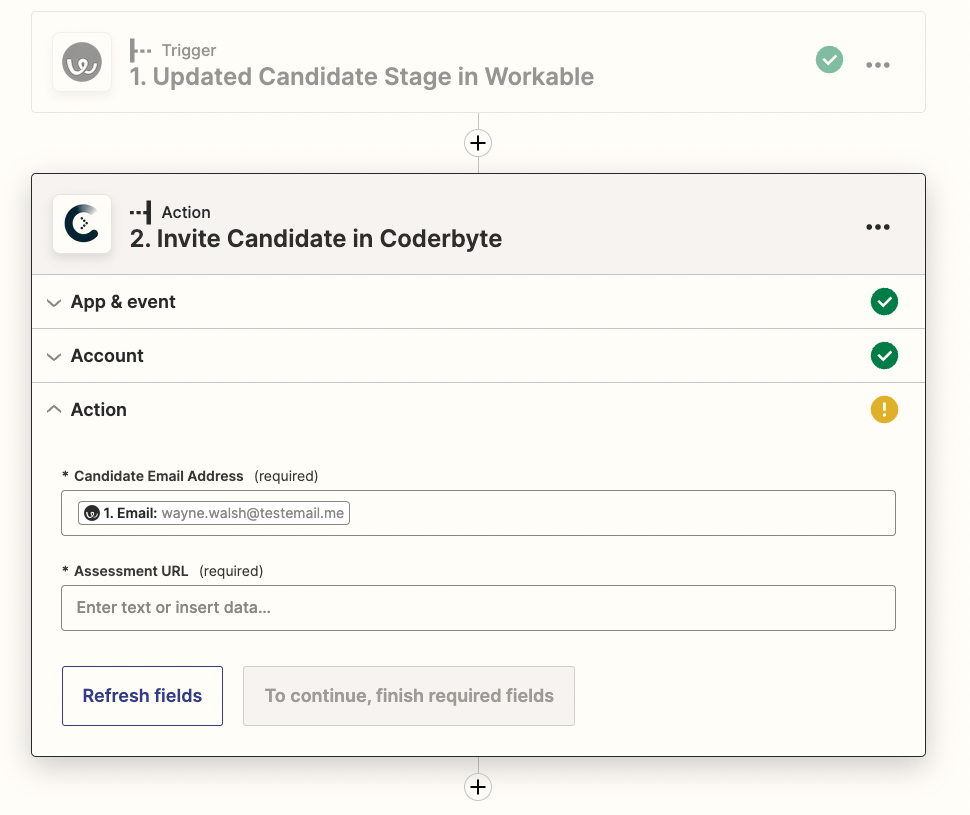Expand the Account section chevron
970x815 pixels.
coord(54,356)
